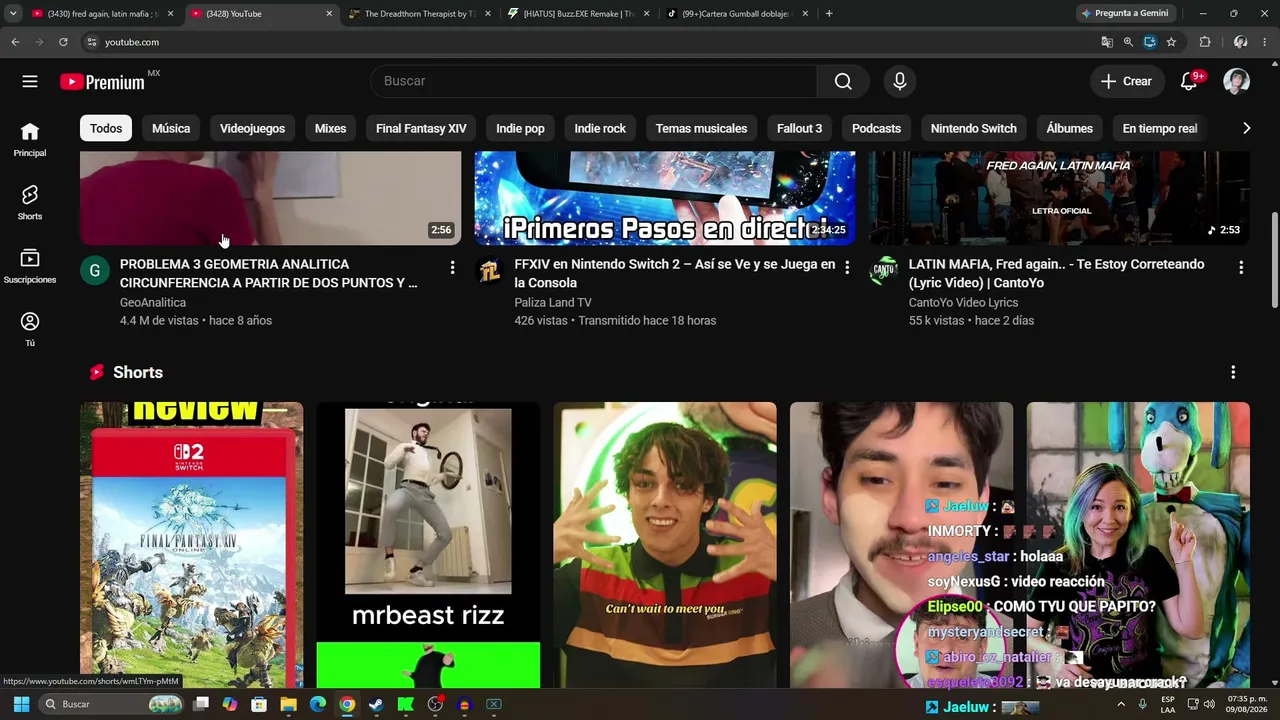Switch to The Dreadthorn Therapist tab
The image size is (1280, 720).
pos(419,14)
